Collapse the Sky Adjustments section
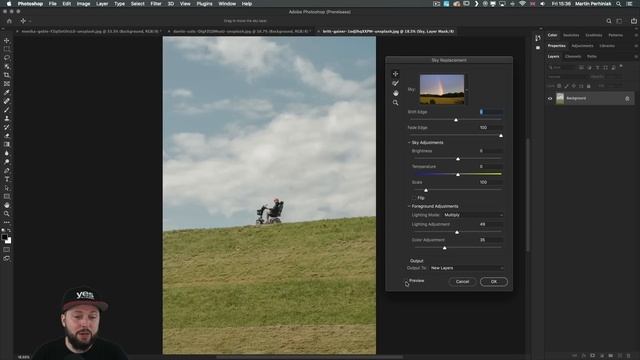Screen dimensions: 640x360 point(409,142)
